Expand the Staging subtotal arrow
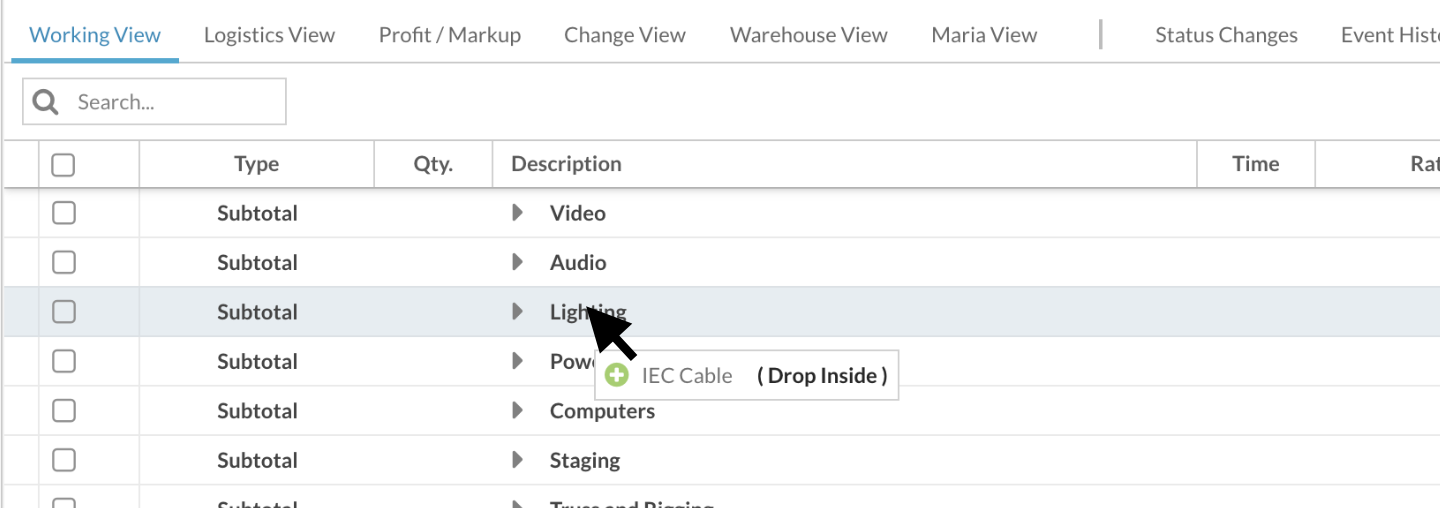 coord(517,460)
